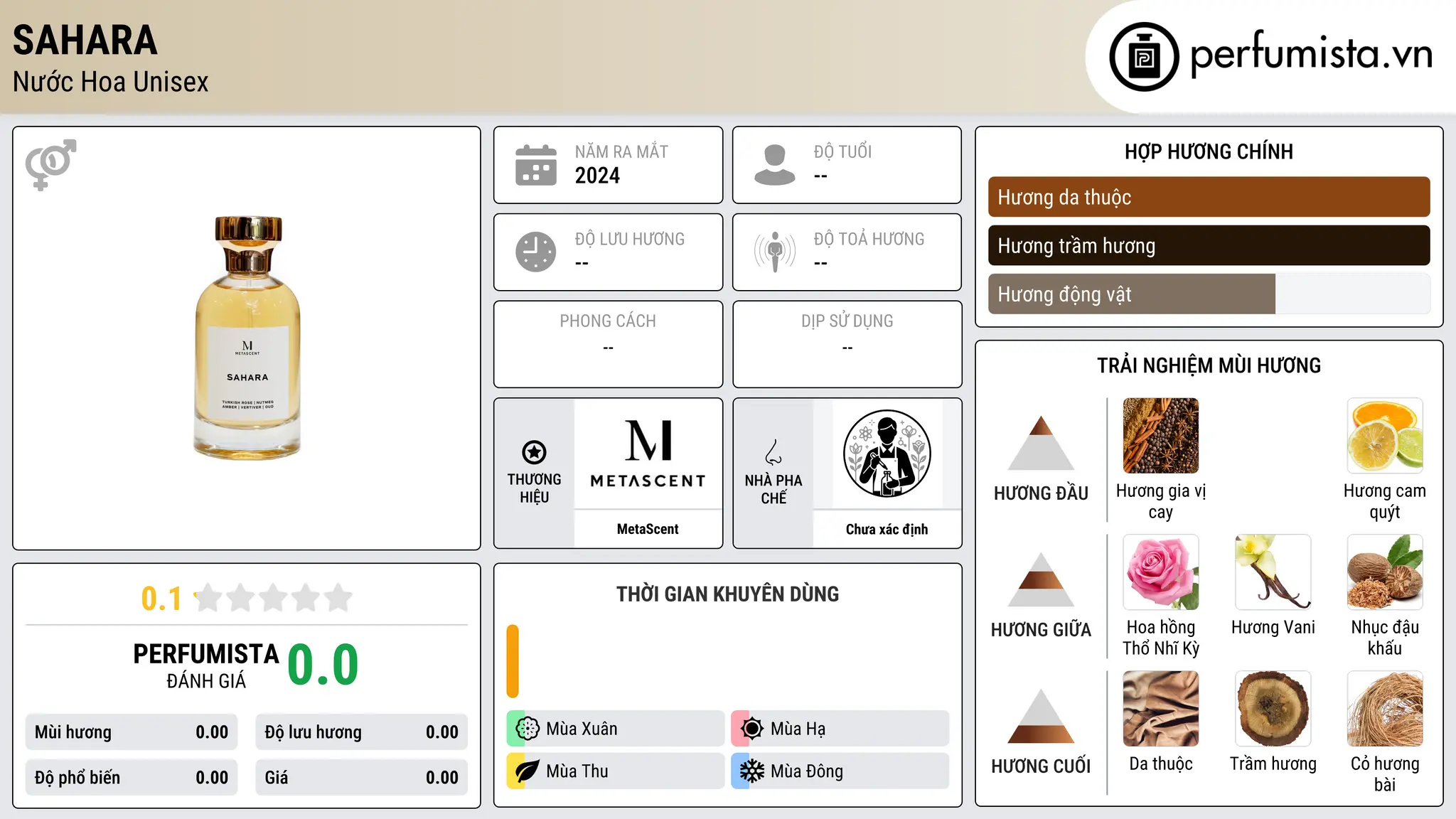The image size is (1456, 819).
Task: Click the calendar icon for release year
Action: point(536,165)
